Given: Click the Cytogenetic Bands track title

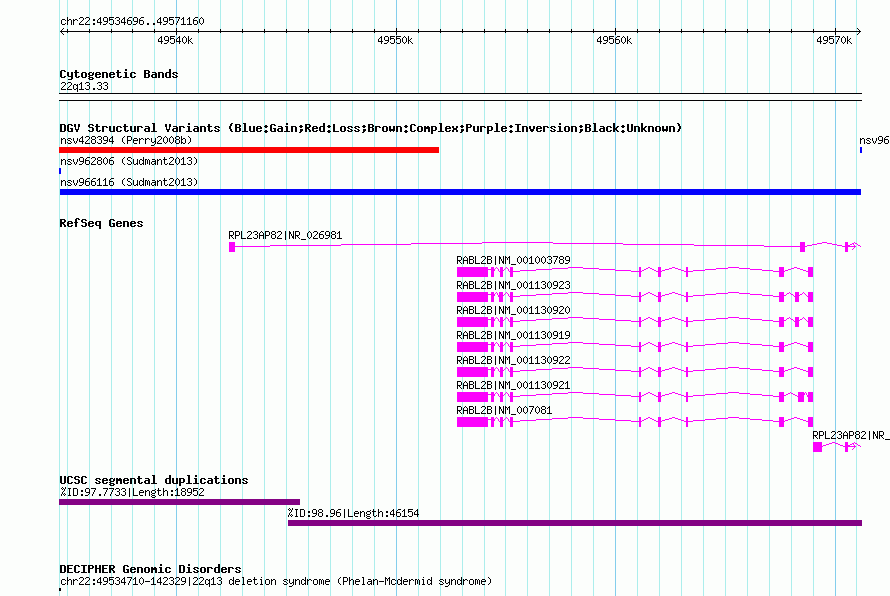Looking at the screenshot, I should click(x=119, y=74).
